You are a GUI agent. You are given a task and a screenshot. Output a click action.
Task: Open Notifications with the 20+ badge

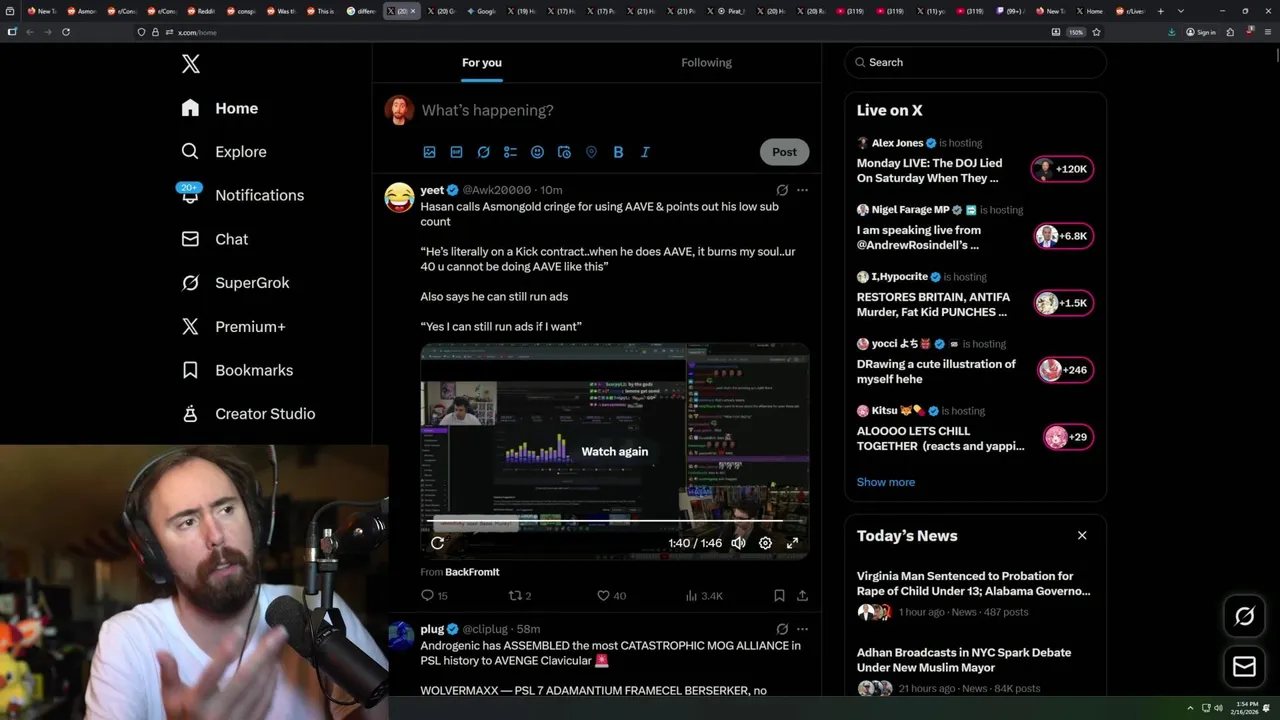(x=242, y=195)
